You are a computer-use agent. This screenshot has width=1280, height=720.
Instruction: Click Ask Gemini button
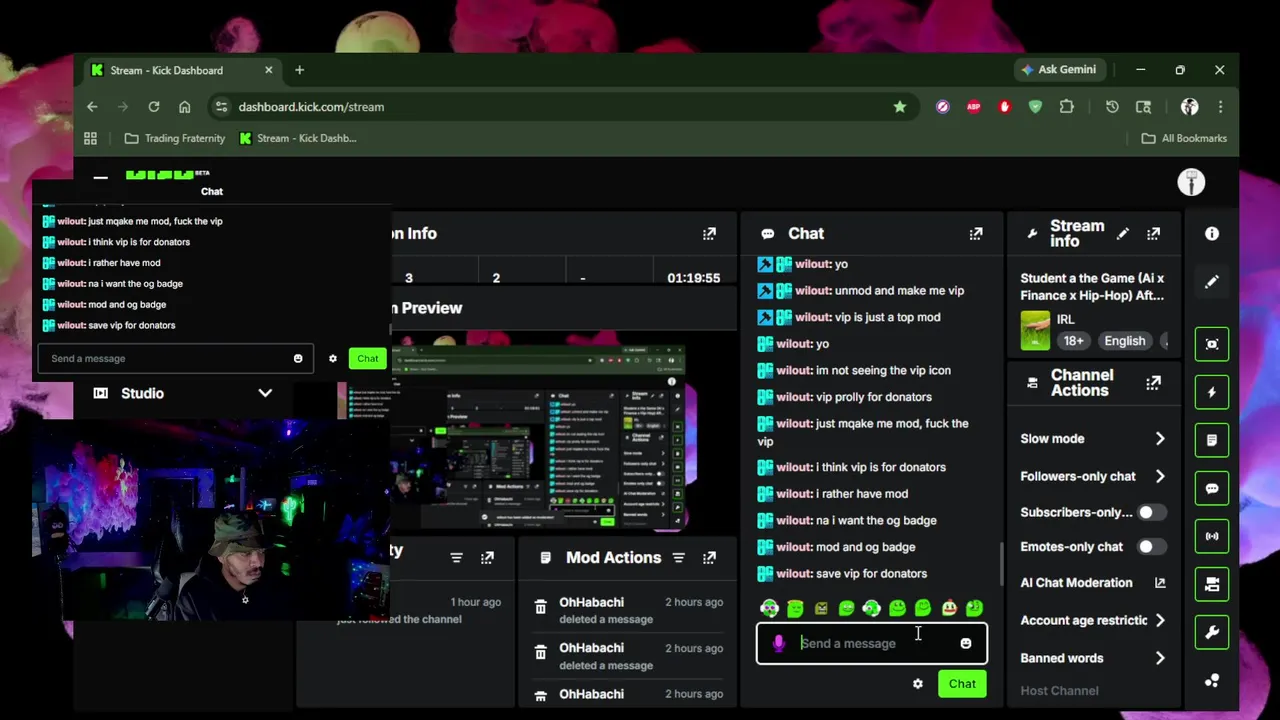tap(1058, 70)
